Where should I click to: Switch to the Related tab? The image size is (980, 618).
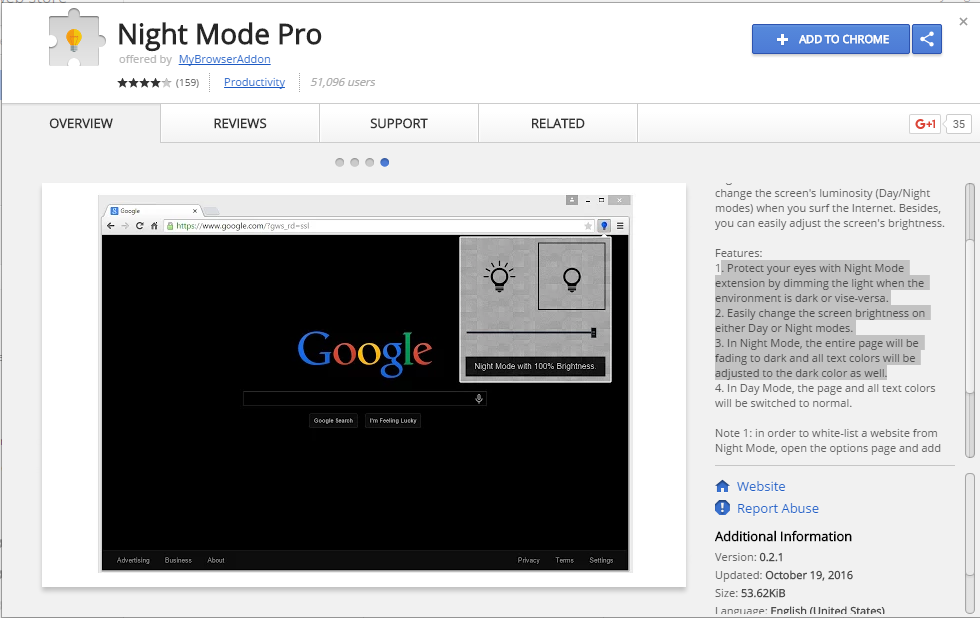[x=558, y=124]
